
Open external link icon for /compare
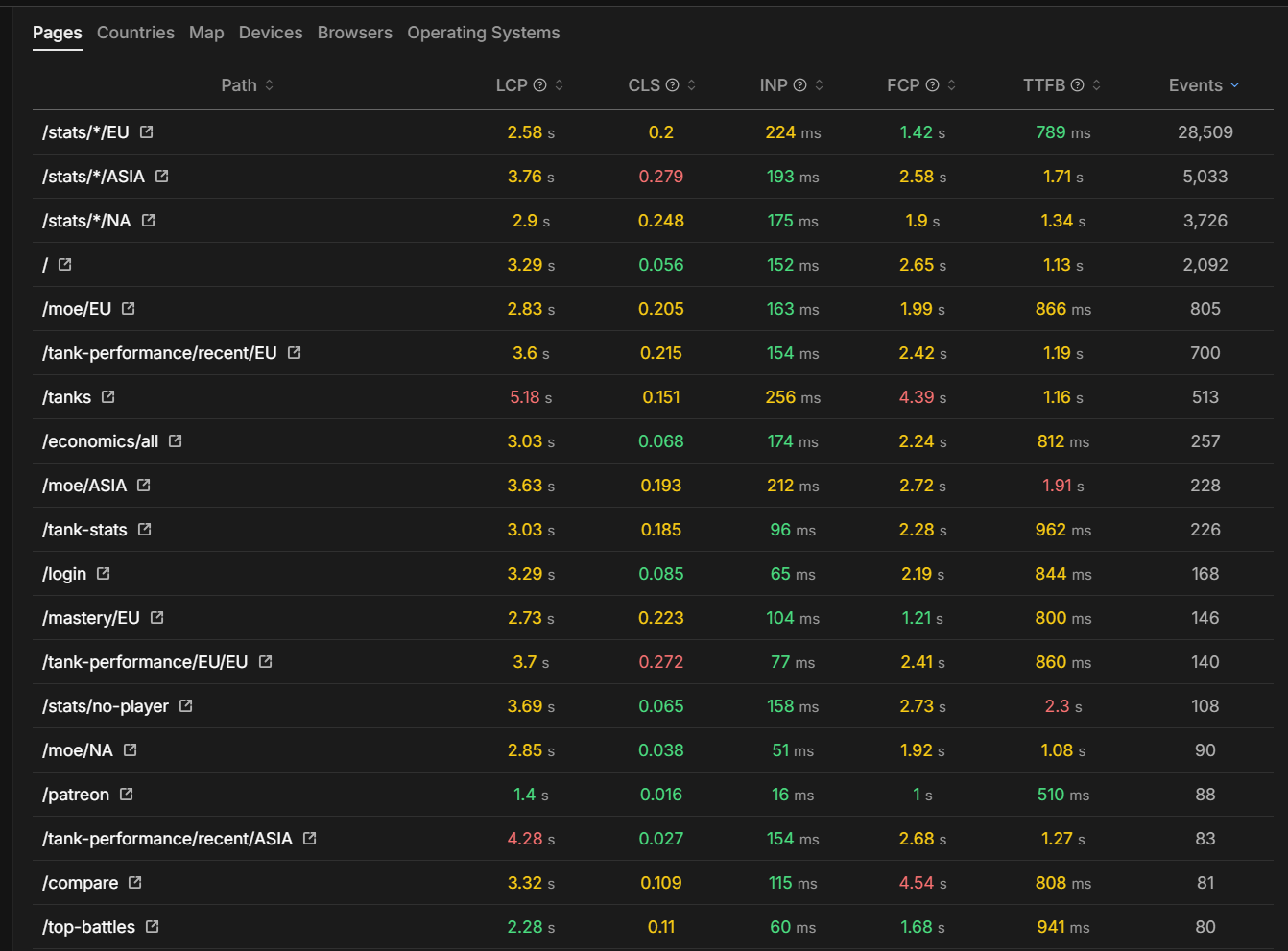[135, 883]
